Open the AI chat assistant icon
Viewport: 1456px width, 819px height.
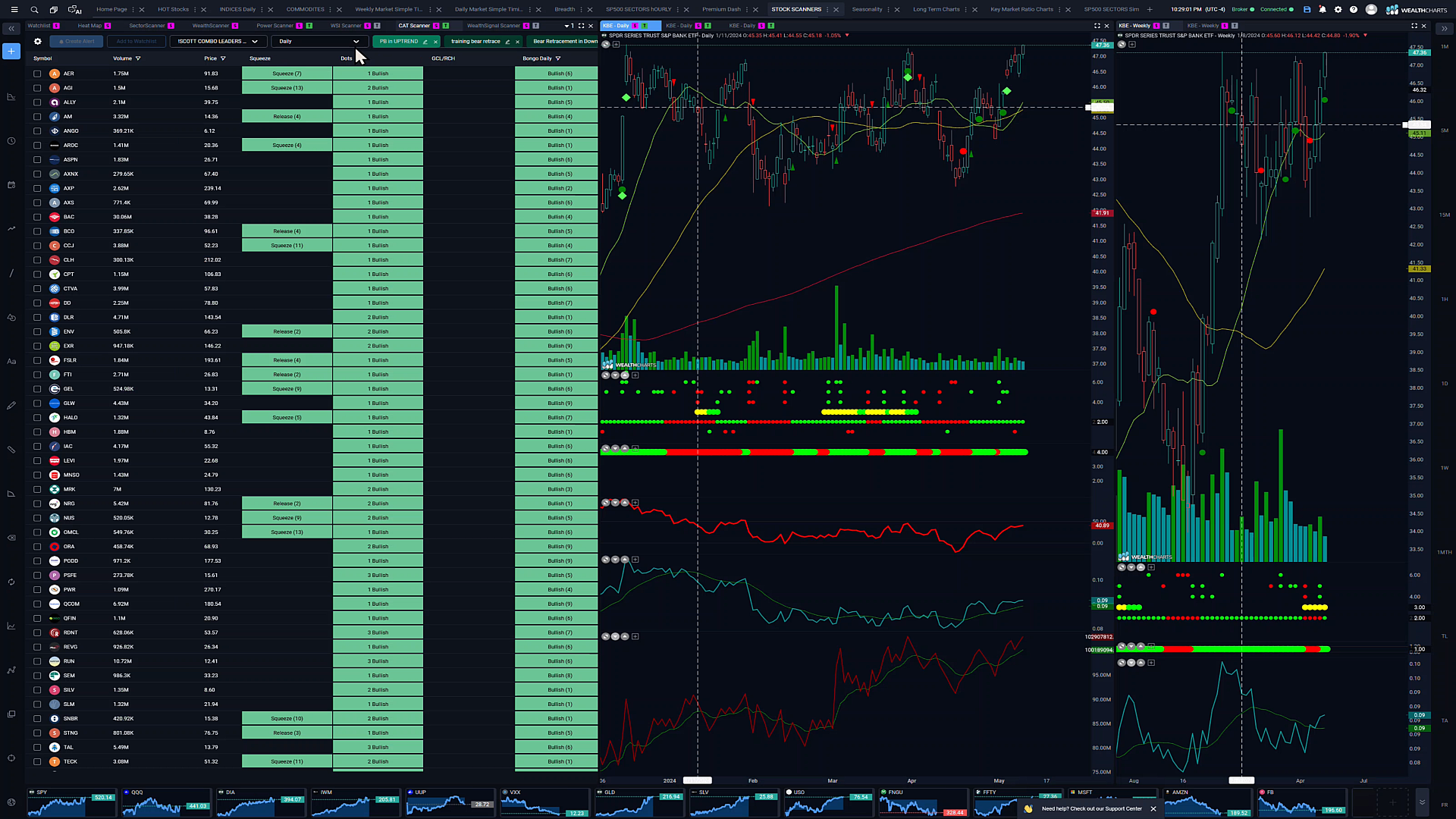[x=74, y=10]
